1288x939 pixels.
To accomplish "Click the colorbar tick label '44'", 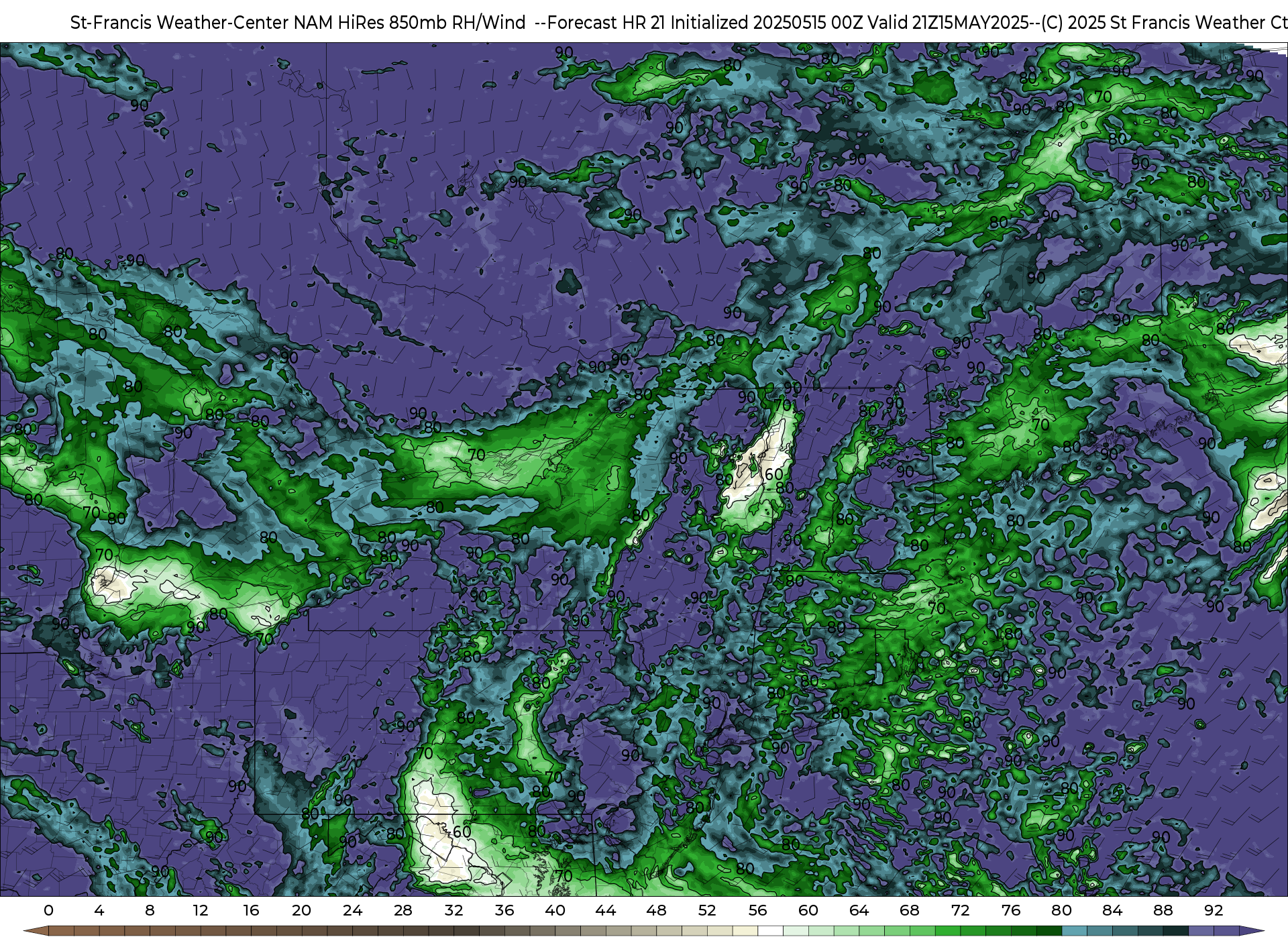I will [x=606, y=911].
